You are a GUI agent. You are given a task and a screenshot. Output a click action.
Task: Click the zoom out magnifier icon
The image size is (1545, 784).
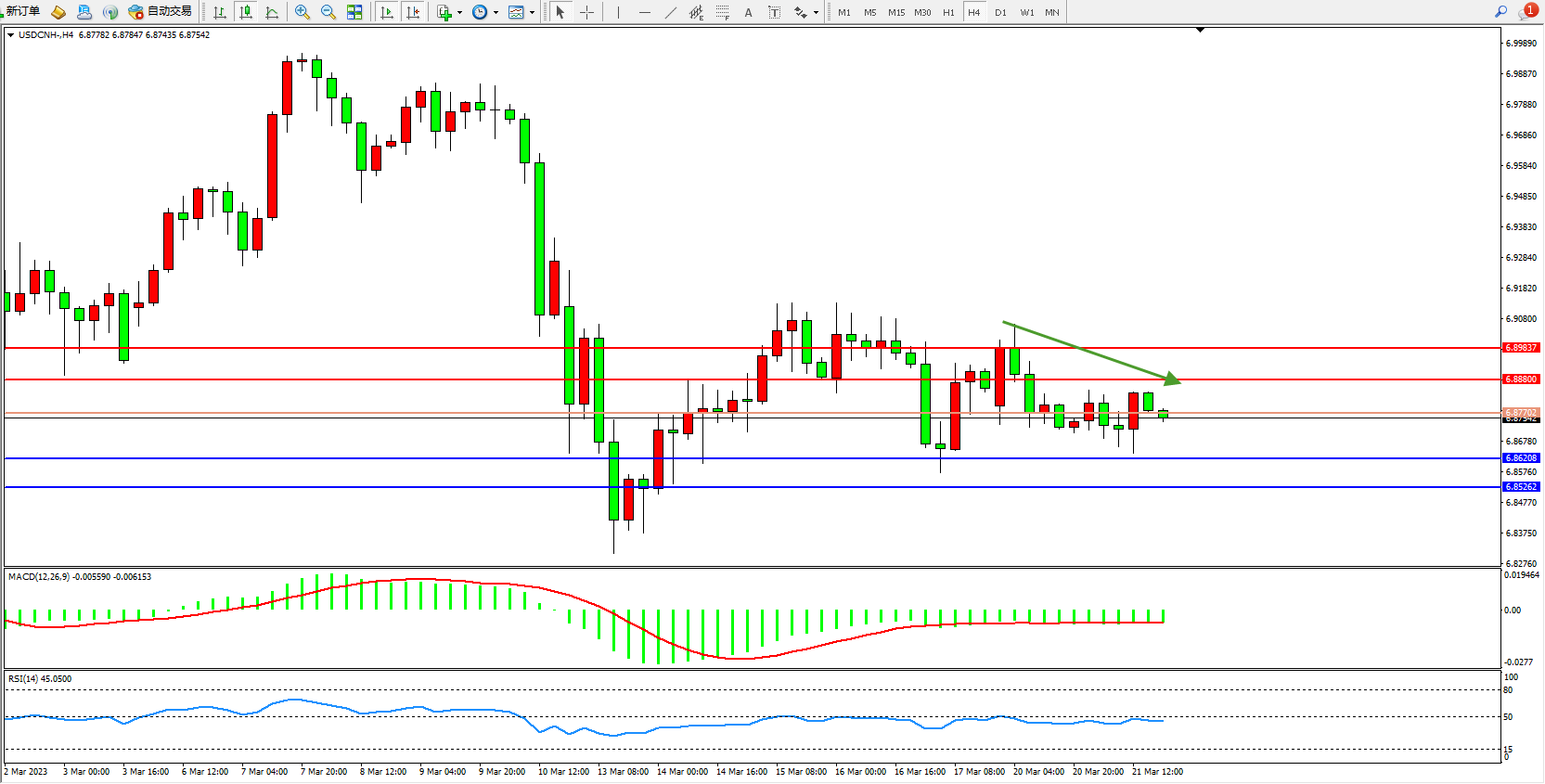pos(328,12)
